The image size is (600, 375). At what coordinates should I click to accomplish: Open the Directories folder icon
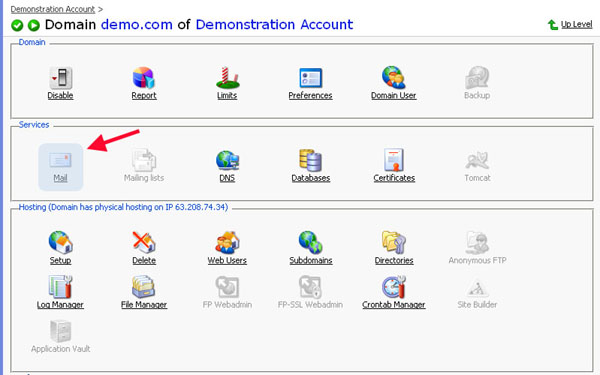(x=394, y=242)
